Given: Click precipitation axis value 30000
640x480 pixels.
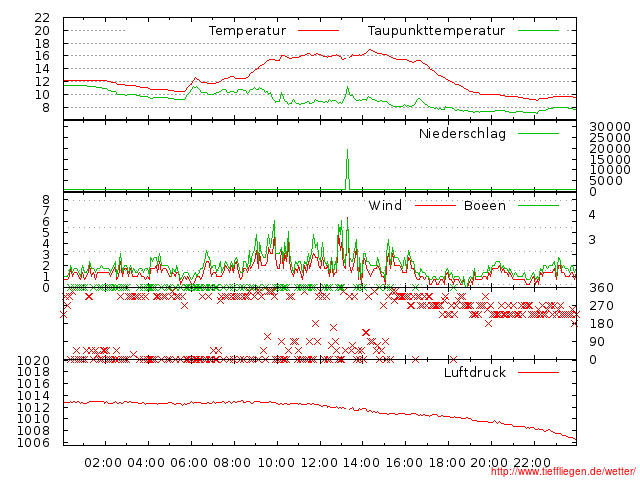Looking at the screenshot, I should (610, 127).
